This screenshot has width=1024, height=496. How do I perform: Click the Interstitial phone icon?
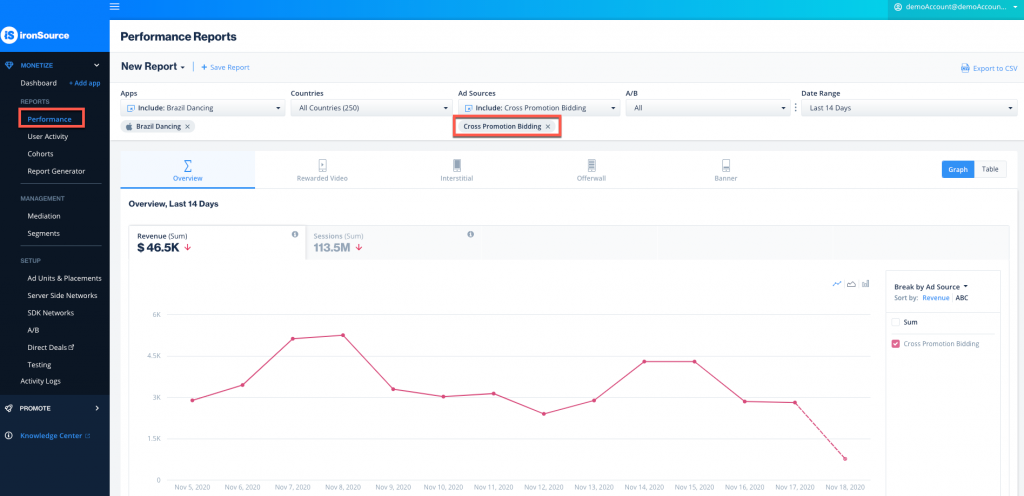coord(457,165)
